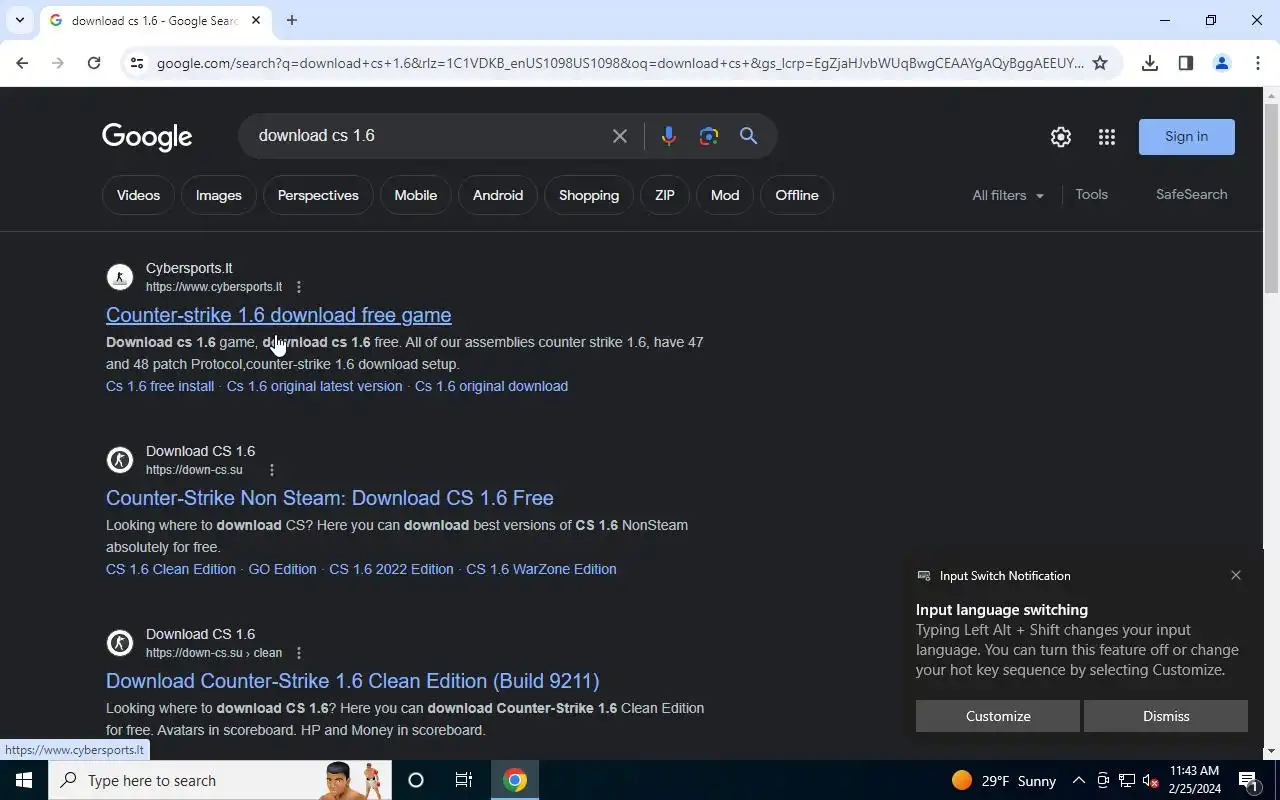Screen dimensions: 1280x800
Task: Open 'Counter-Strike Non Steam' result
Action: pyautogui.click(x=330, y=498)
